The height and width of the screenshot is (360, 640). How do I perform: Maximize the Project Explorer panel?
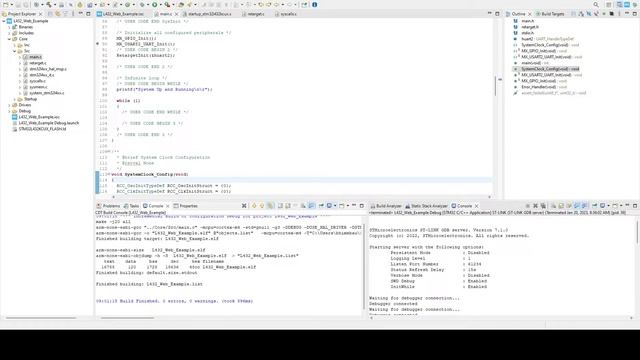click(88, 13)
